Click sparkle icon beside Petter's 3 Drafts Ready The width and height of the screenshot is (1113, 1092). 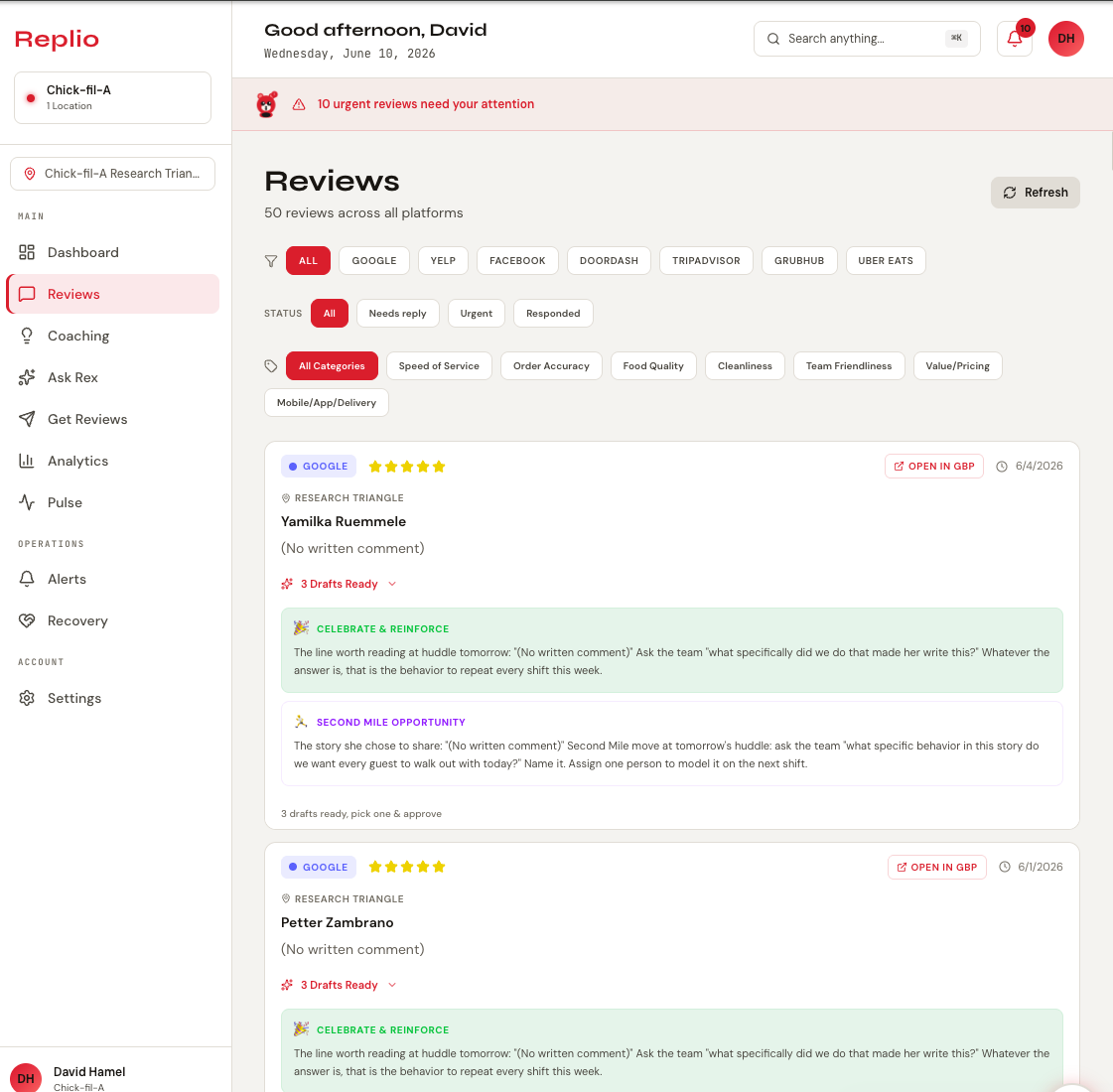pyautogui.click(x=287, y=985)
